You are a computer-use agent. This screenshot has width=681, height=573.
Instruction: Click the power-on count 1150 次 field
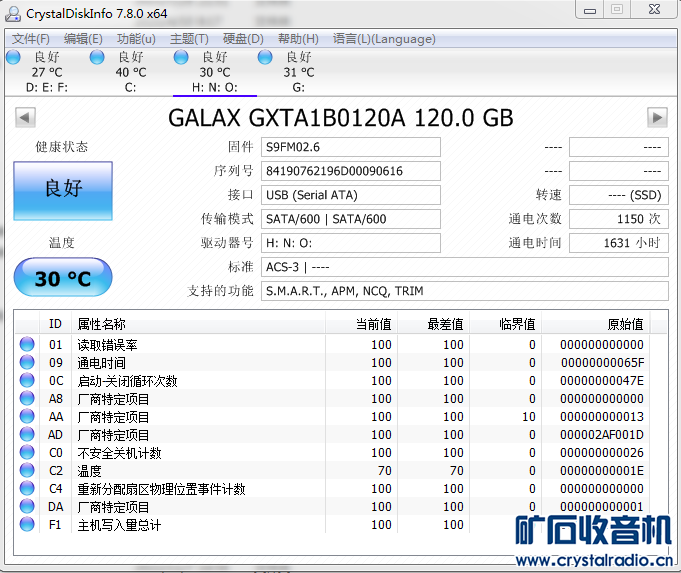click(618, 219)
